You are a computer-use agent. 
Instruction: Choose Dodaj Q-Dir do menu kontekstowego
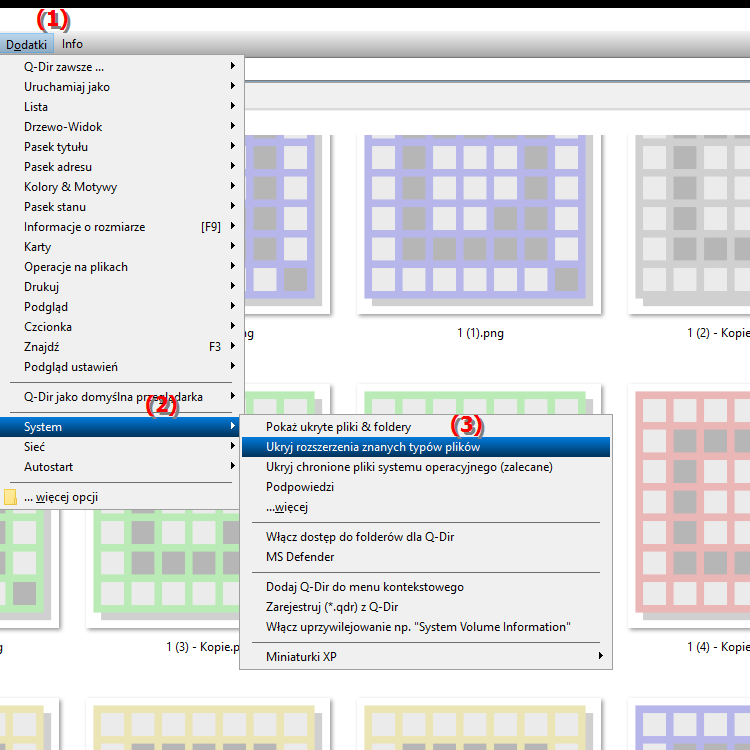coord(426,587)
